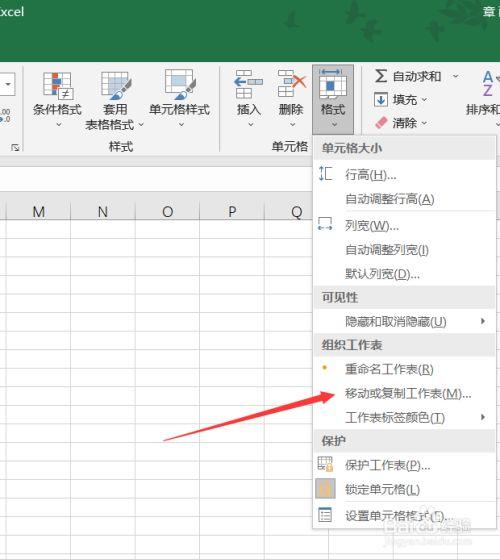The image size is (500, 559).
Task: Click the Insert cells icon
Action: (x=248, y=84)
